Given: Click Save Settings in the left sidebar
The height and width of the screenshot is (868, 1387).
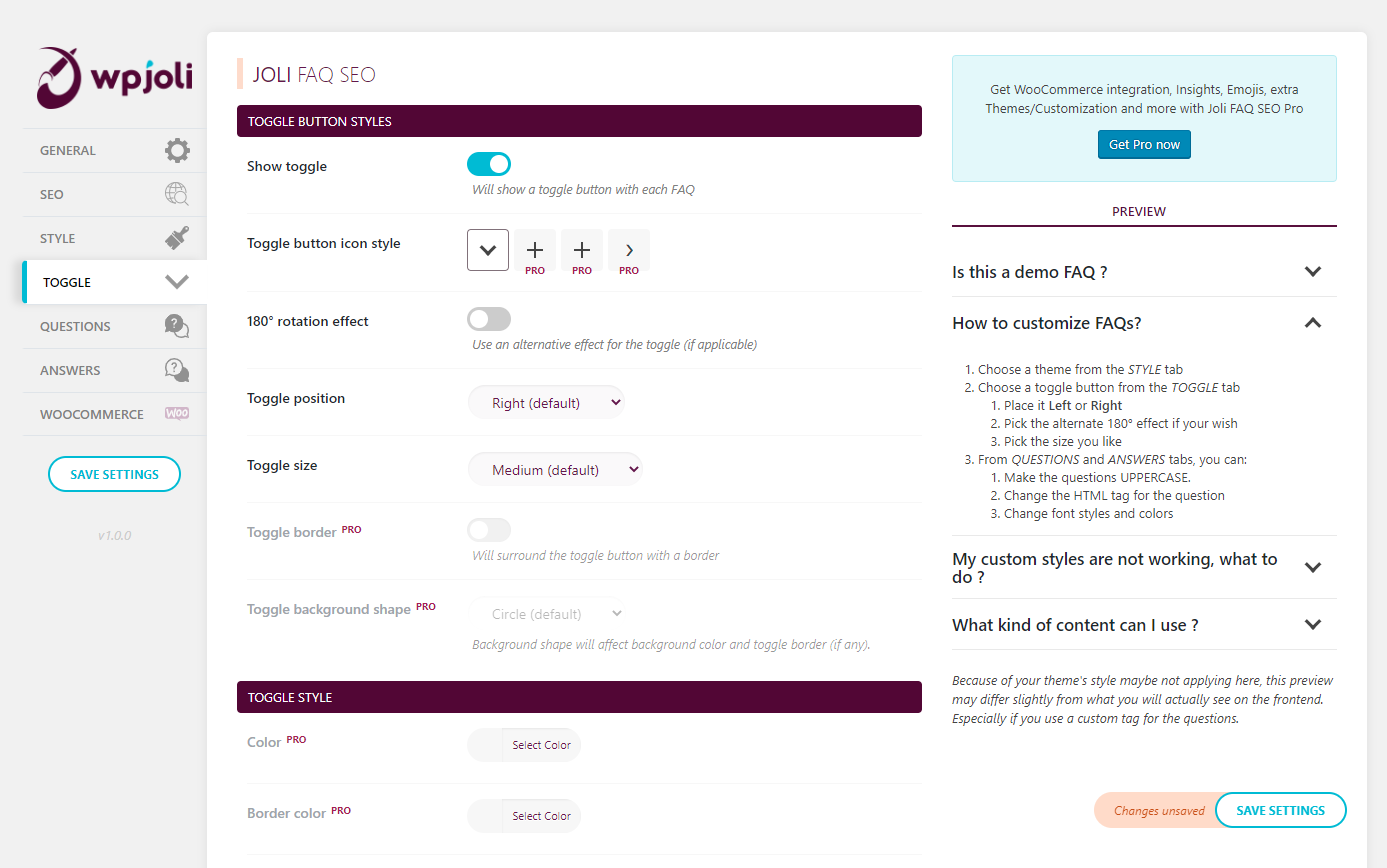Looking at the screenshot, I should (x=114, y=474).
